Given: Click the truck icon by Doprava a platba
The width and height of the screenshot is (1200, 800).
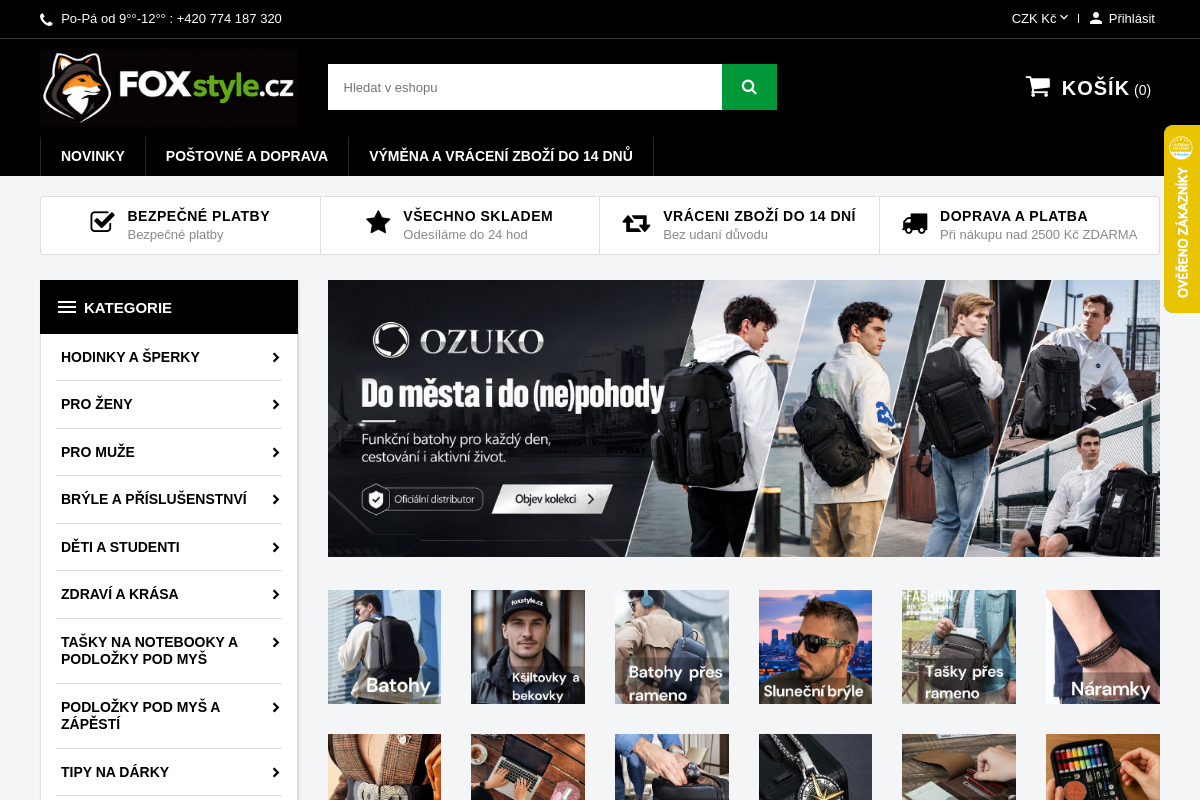Looking at the screenshot, I should coord(915,223).
